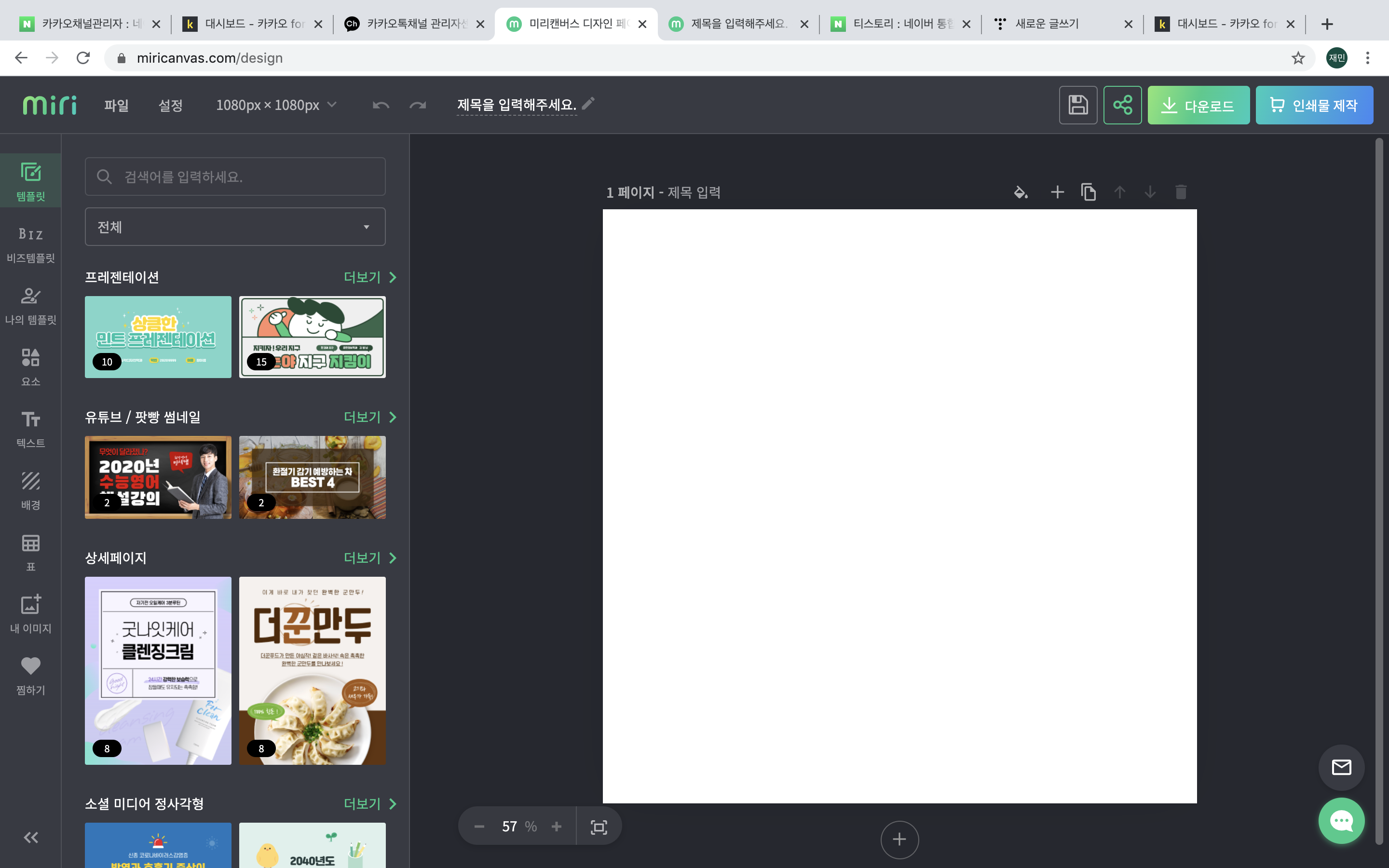
Task: Click the fit-to-screen zoom icon
Action: pyautogui.click(x=599, y=827)
